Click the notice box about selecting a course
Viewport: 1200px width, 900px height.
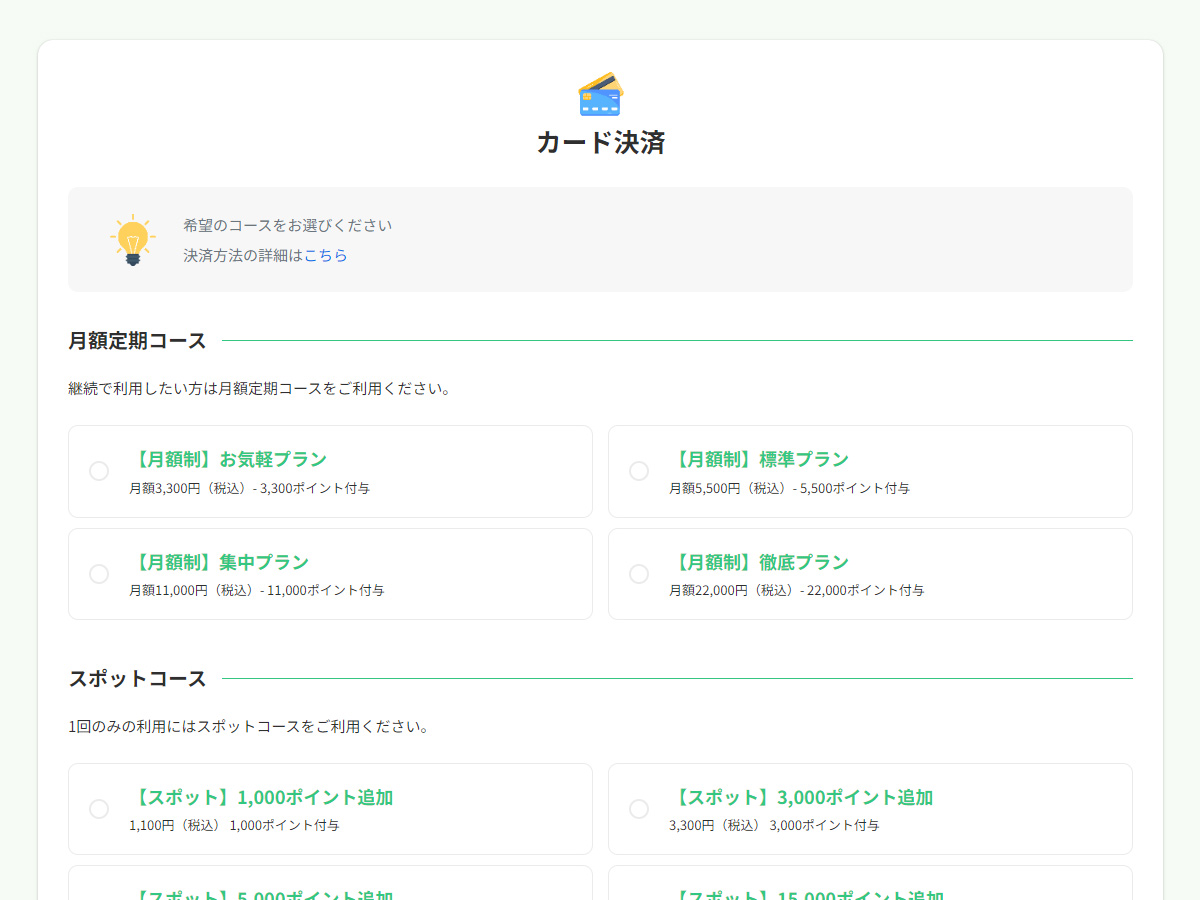[600, 239]
